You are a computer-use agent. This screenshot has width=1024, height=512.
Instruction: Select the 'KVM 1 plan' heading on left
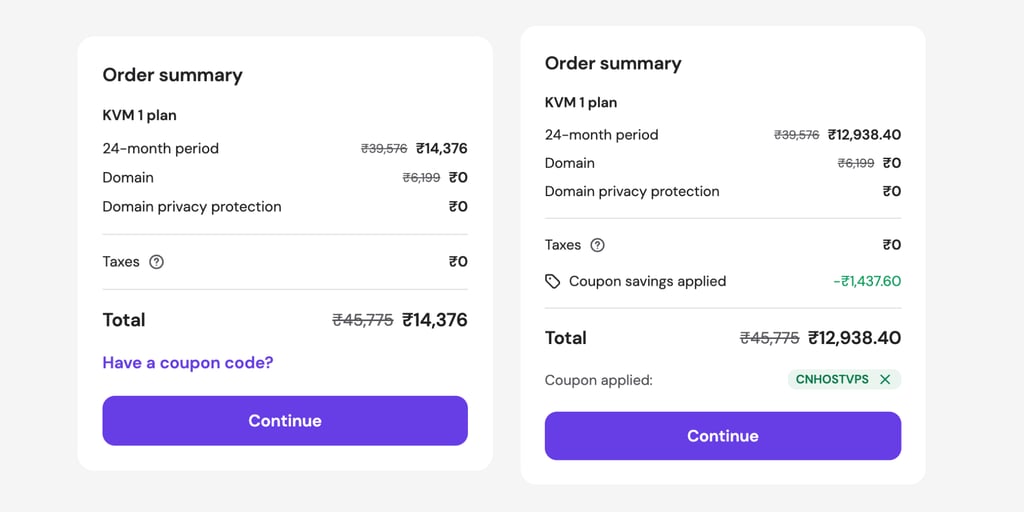[x=140, y=116]
